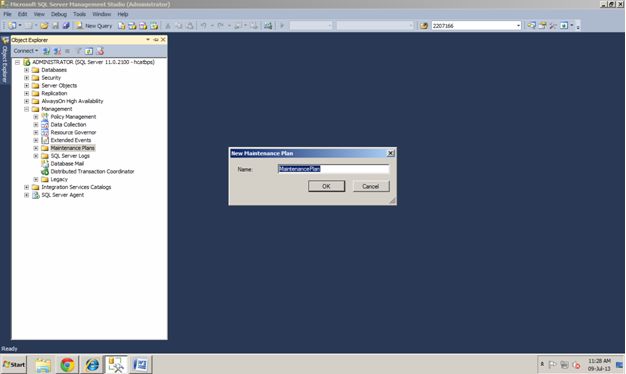Click the Refresh icon in Object Explorer toolbar
The height and width of the screenshot is (374, 626).
89,51
